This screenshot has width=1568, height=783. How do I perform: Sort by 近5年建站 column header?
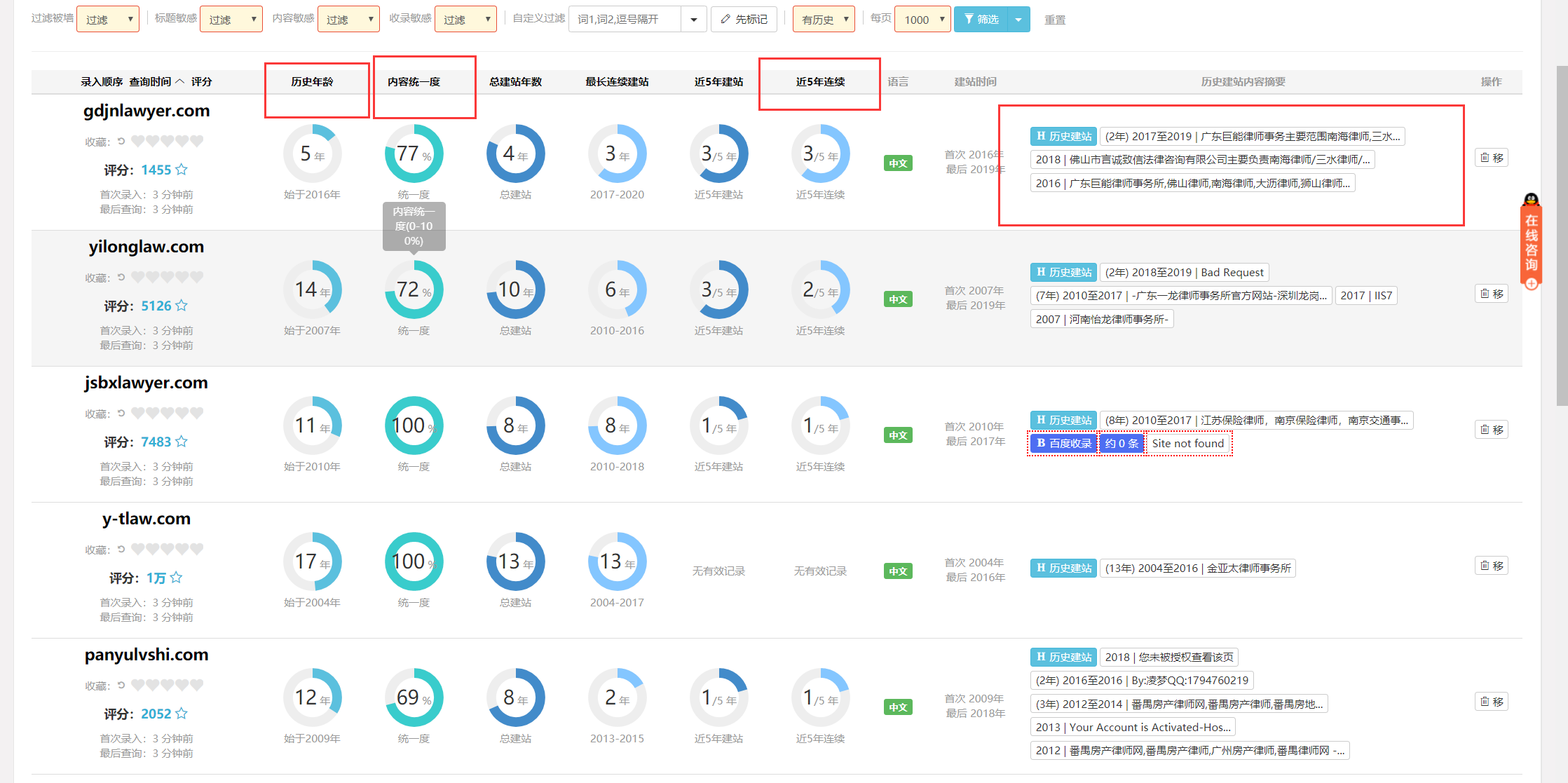718,82
